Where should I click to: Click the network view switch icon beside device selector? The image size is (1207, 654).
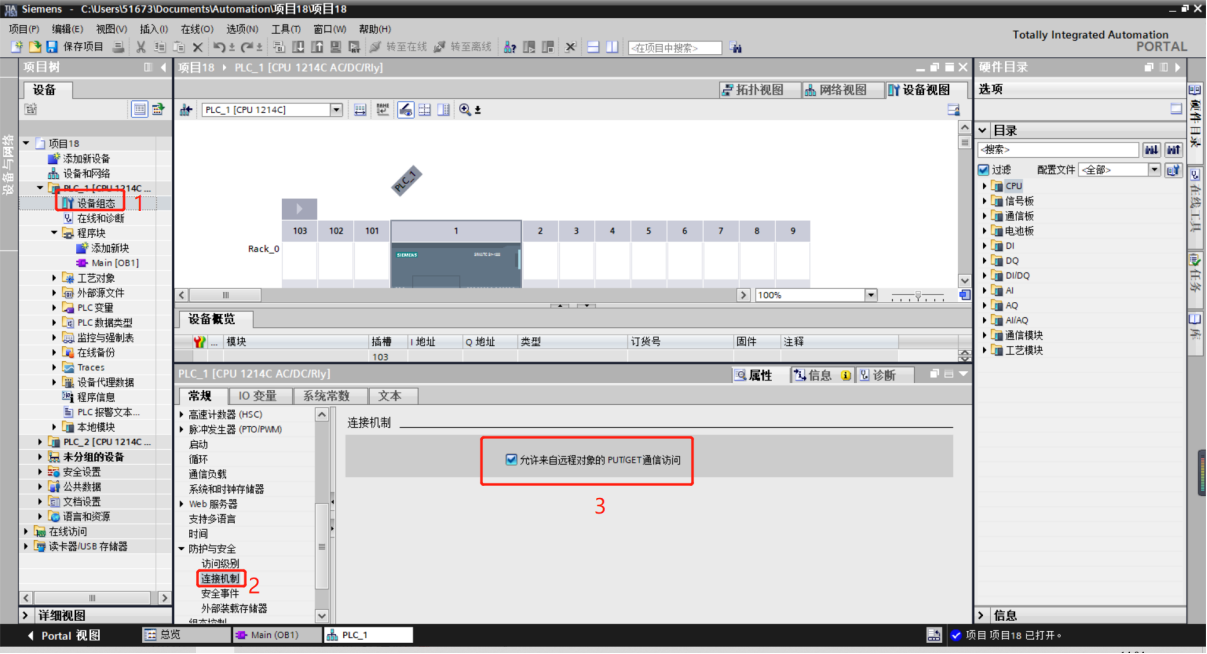(186, 110)
